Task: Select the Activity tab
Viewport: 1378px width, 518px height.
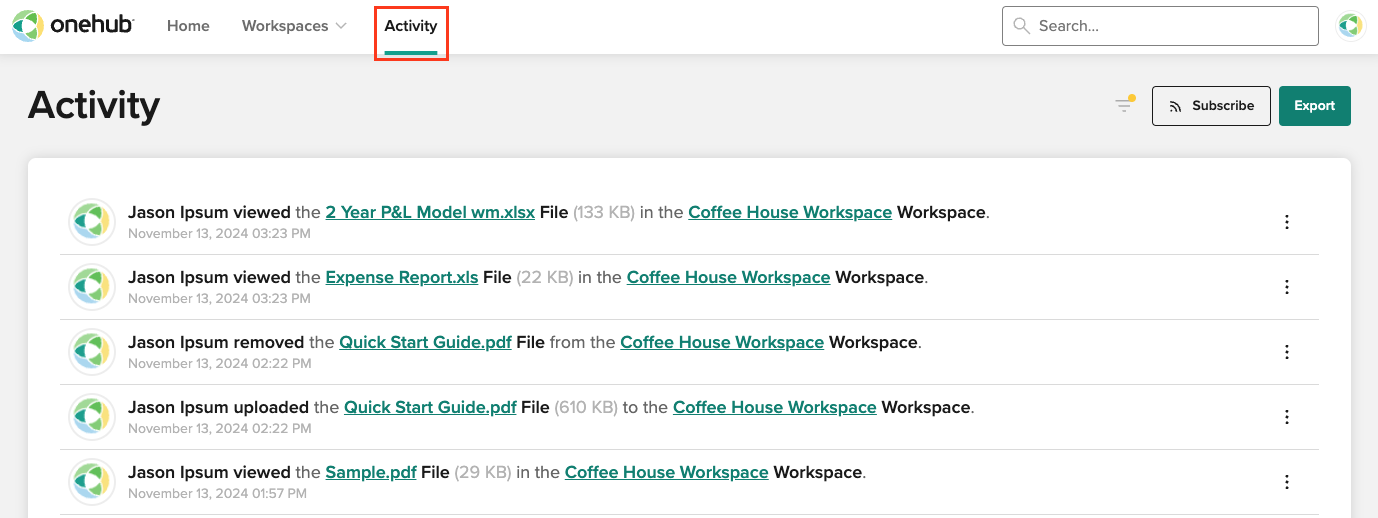Action: click(411, 26)
